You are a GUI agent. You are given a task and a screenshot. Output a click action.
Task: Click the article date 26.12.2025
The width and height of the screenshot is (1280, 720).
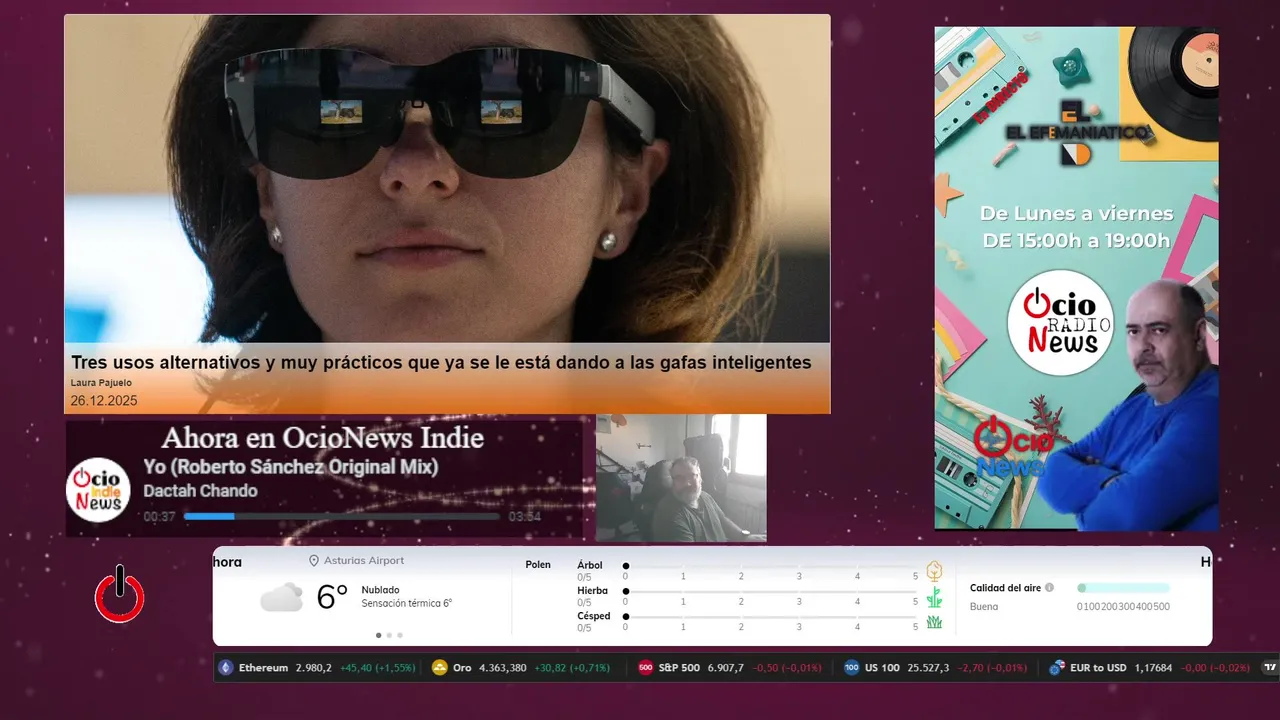[104, 401]
